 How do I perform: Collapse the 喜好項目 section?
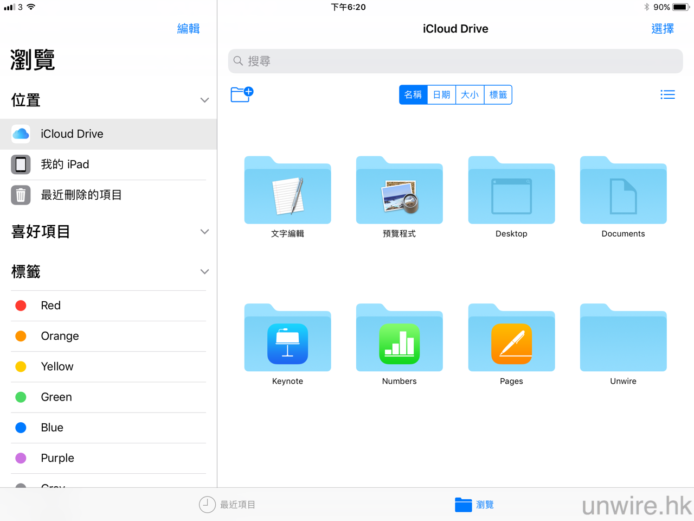click(x=204, y=232)
